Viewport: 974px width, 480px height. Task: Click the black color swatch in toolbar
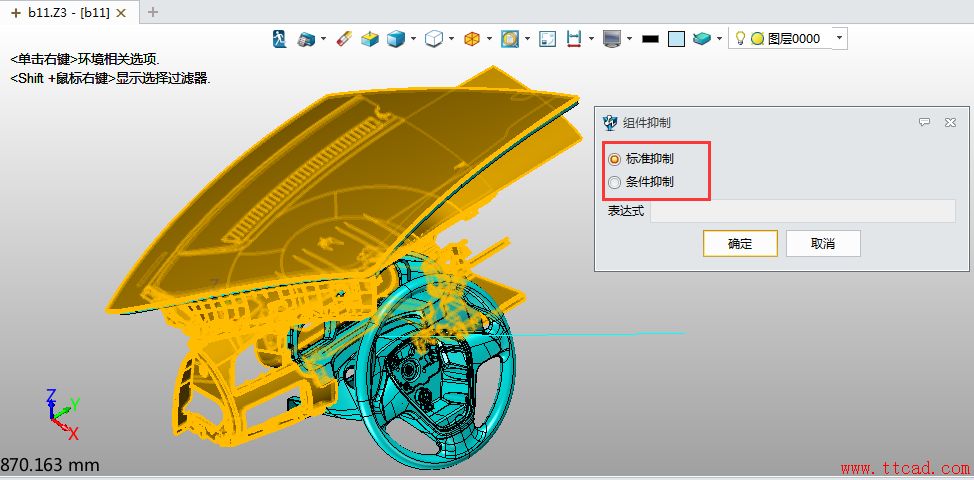pyautogui.click(x=650, y=39)
